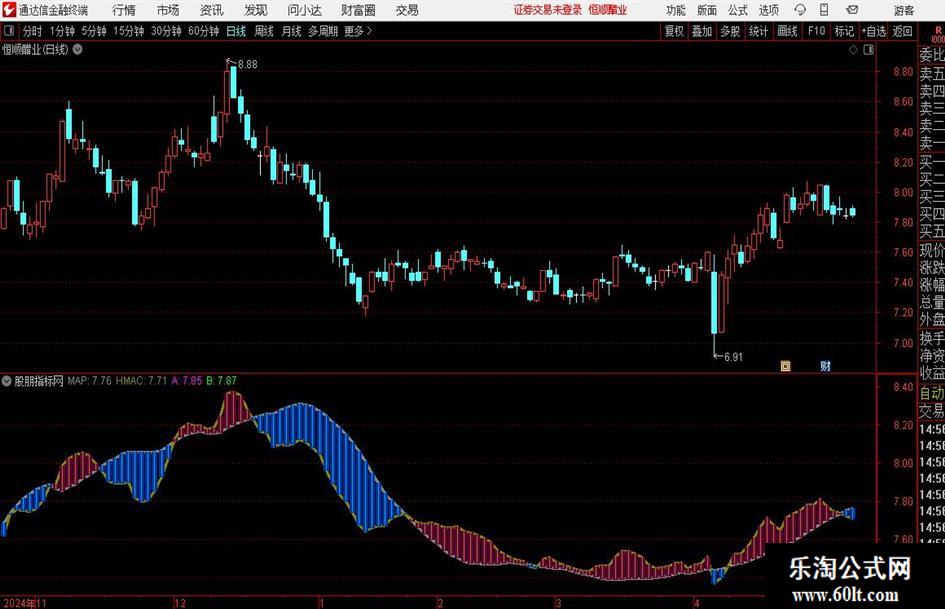Click the 8.88 high price label
Screen dimensions: 945x609
pyautogui.click(x=248, y=65)
